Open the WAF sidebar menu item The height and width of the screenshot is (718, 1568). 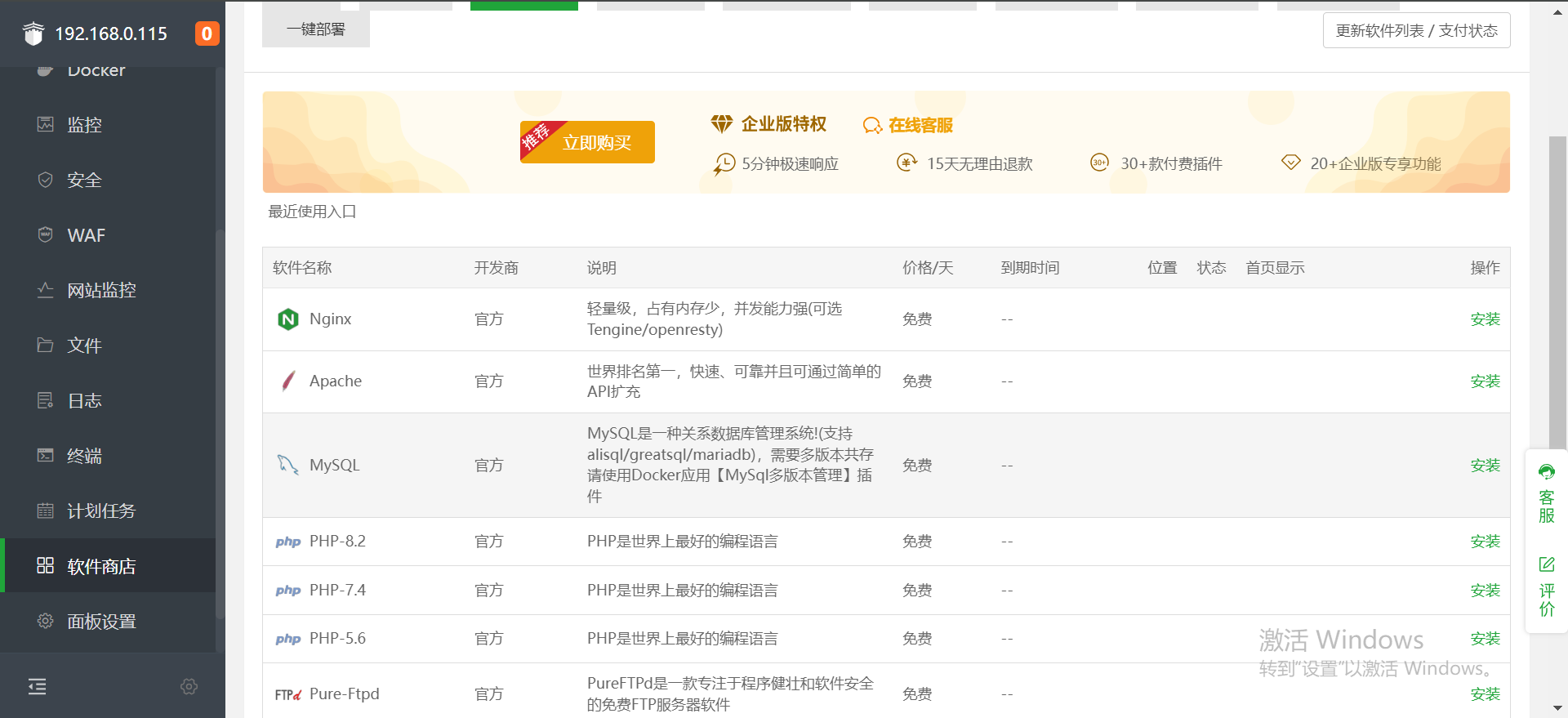[108, 234]
